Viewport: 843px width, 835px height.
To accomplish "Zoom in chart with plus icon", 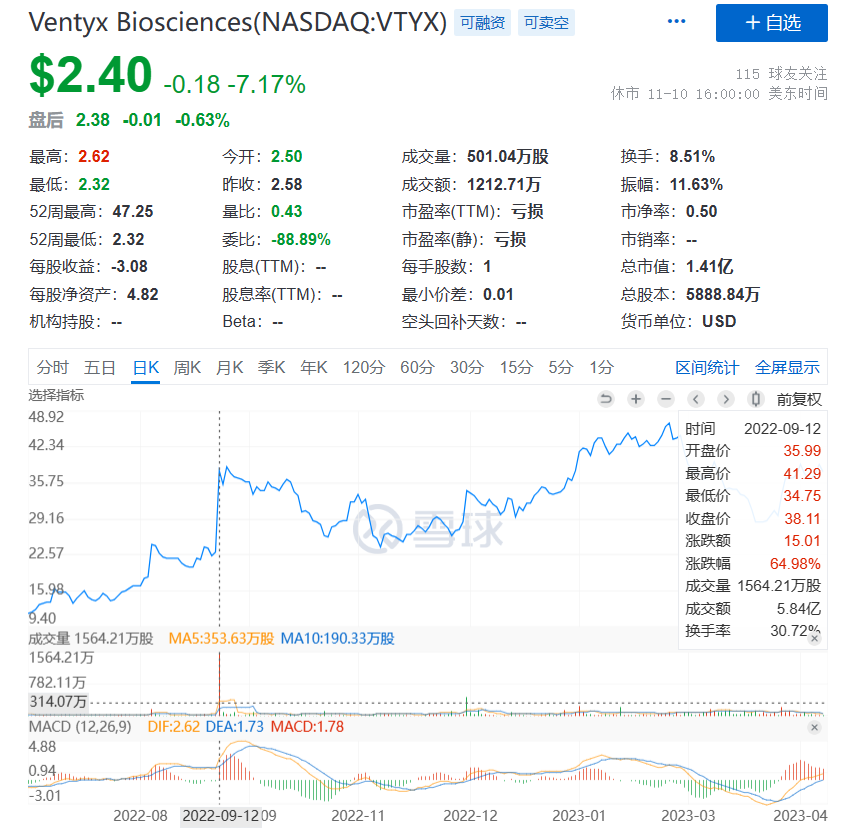I will tap(636, 399).
